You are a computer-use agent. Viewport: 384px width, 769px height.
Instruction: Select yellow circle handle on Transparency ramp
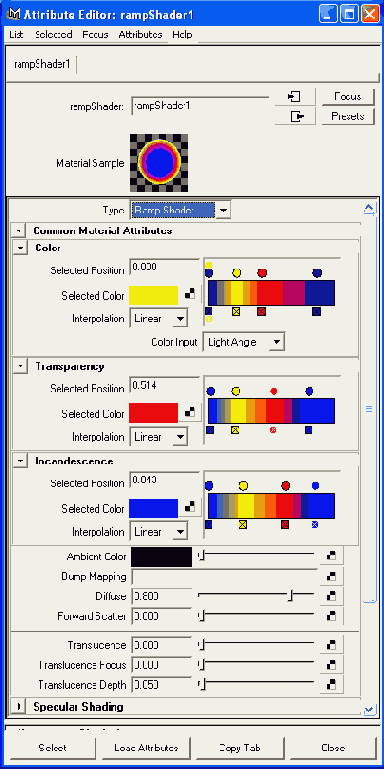[x=235, y=391]
